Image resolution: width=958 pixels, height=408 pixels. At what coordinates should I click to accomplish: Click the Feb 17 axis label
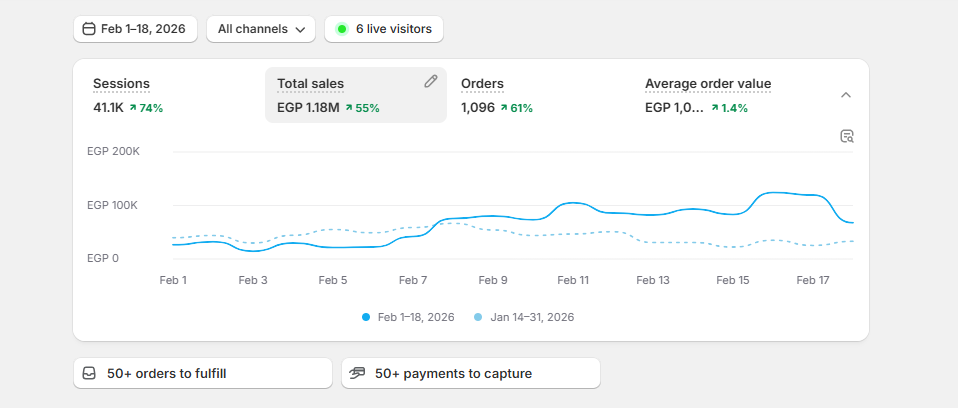click(x=813, y=280)
